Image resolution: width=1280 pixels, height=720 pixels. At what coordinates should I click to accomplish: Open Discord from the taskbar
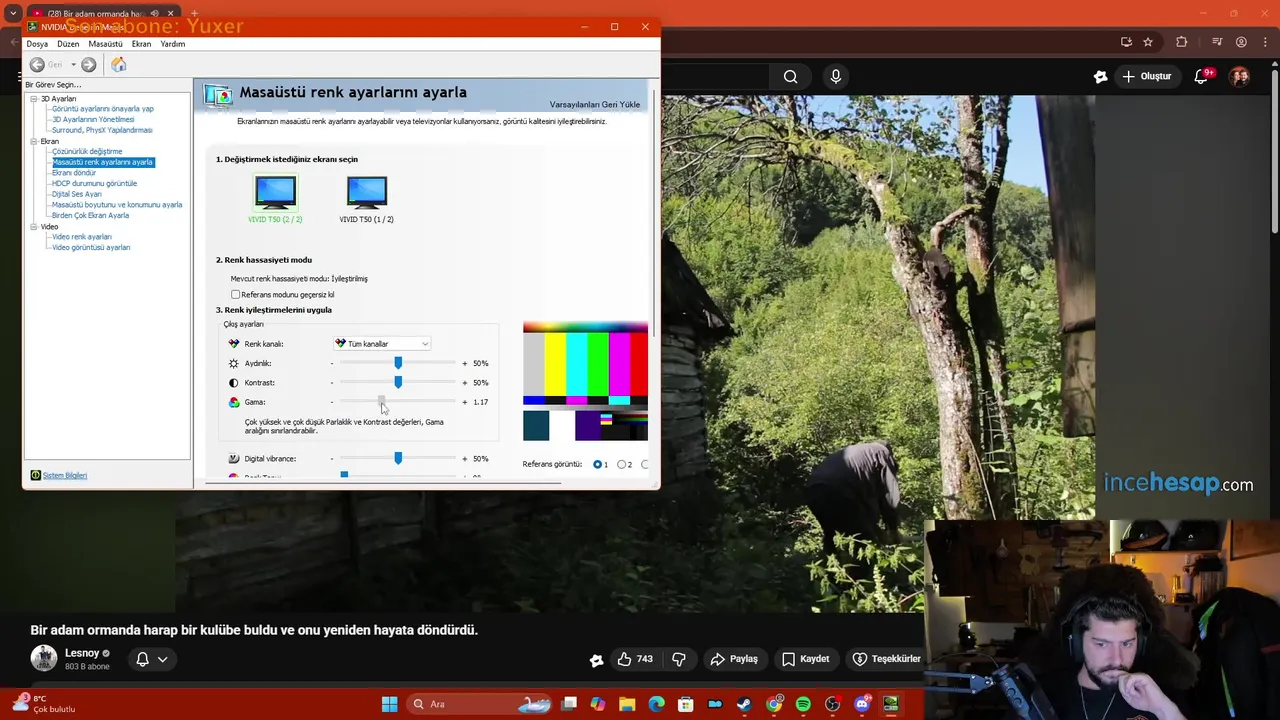862,704
